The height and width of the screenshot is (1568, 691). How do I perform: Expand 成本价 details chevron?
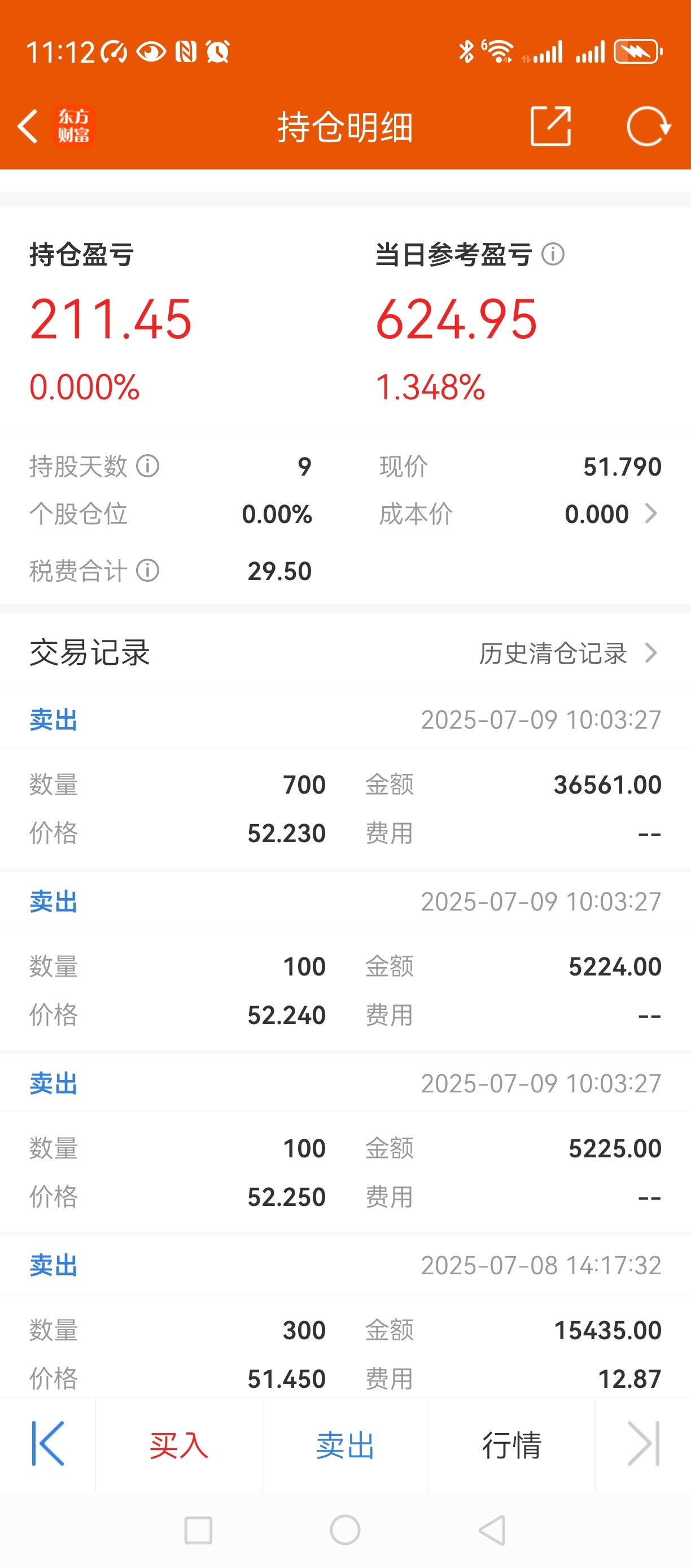[651, 514]
